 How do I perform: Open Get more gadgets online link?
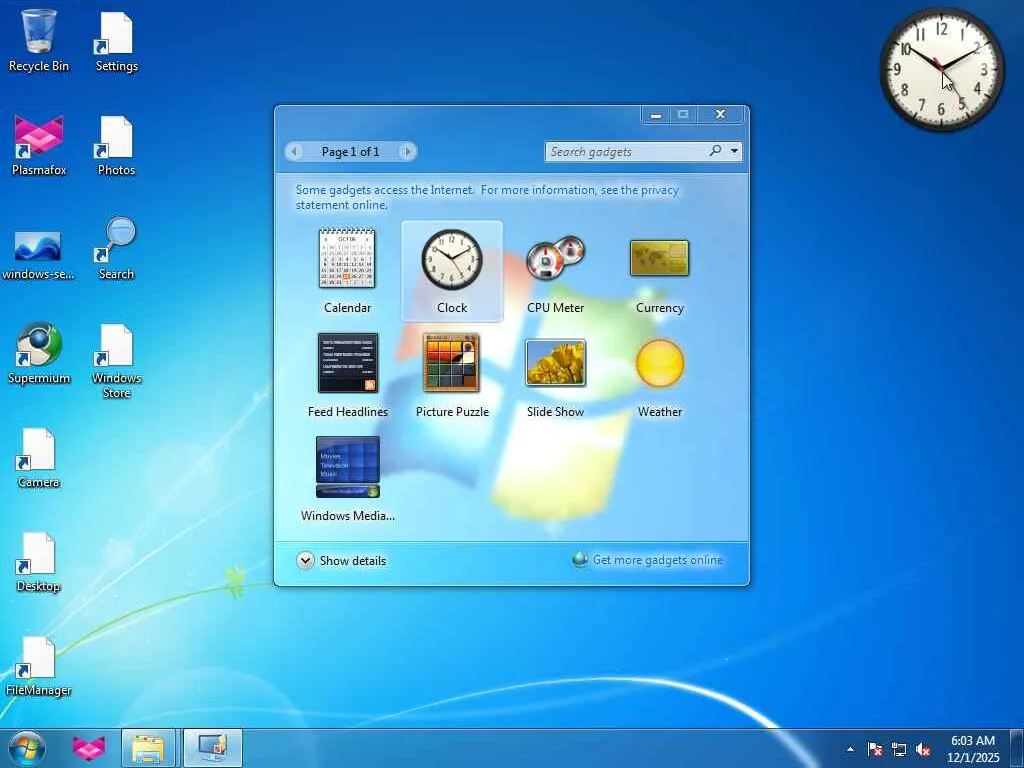(658, 560)
